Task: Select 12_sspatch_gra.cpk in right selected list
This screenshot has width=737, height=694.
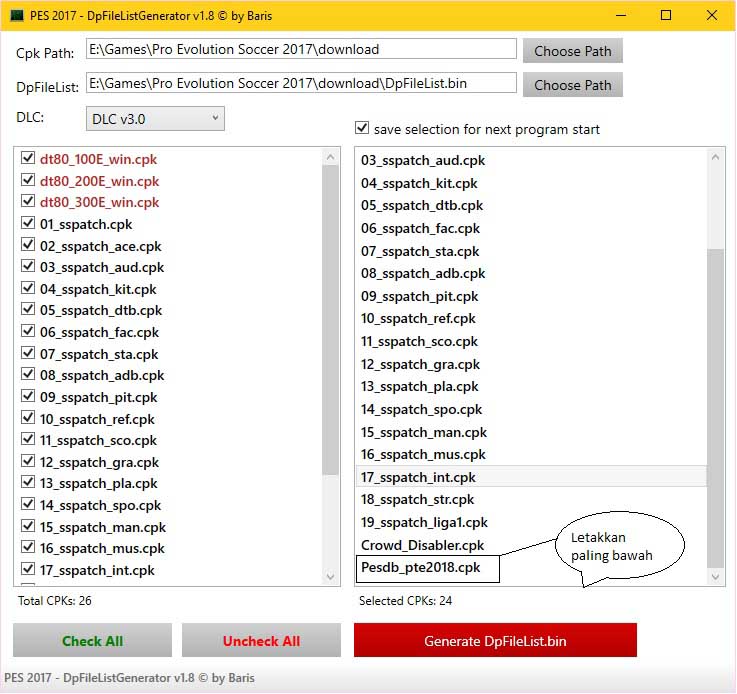Action: pos(531,364)
